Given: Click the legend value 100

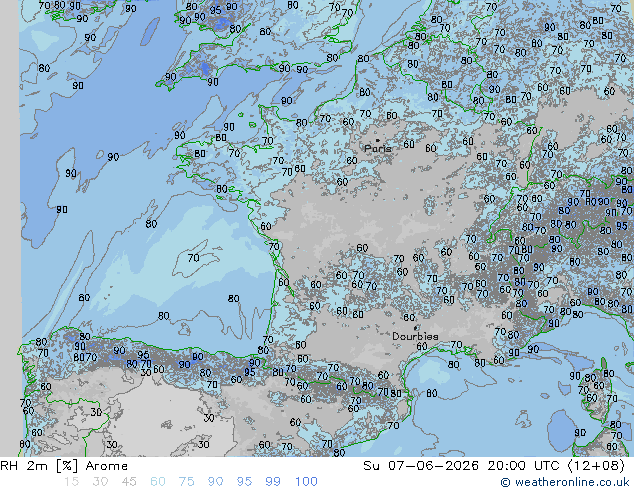Looking at the screenshot, I should click(x=306, y=482).
